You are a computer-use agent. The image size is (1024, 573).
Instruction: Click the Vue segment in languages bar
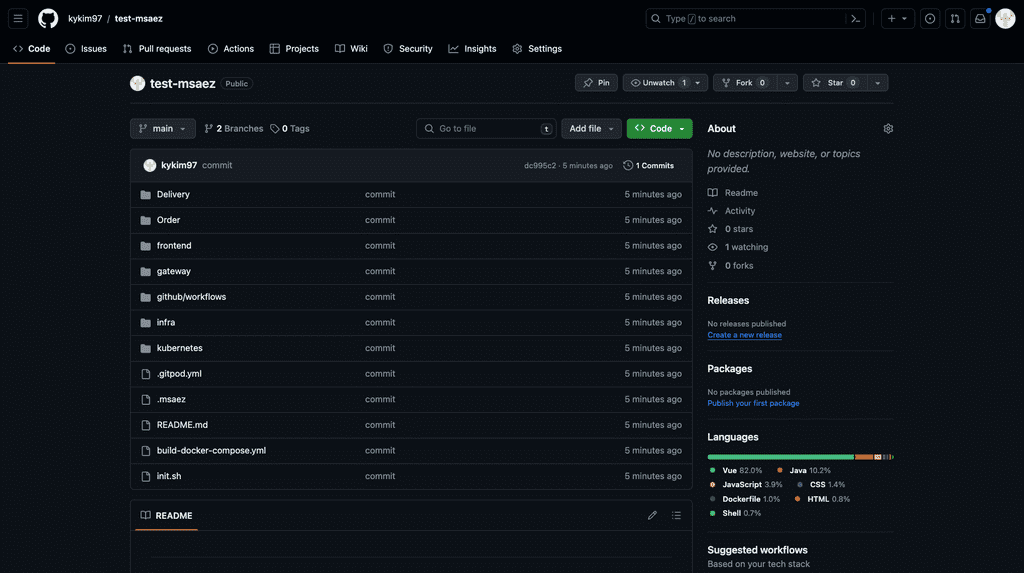780,457
